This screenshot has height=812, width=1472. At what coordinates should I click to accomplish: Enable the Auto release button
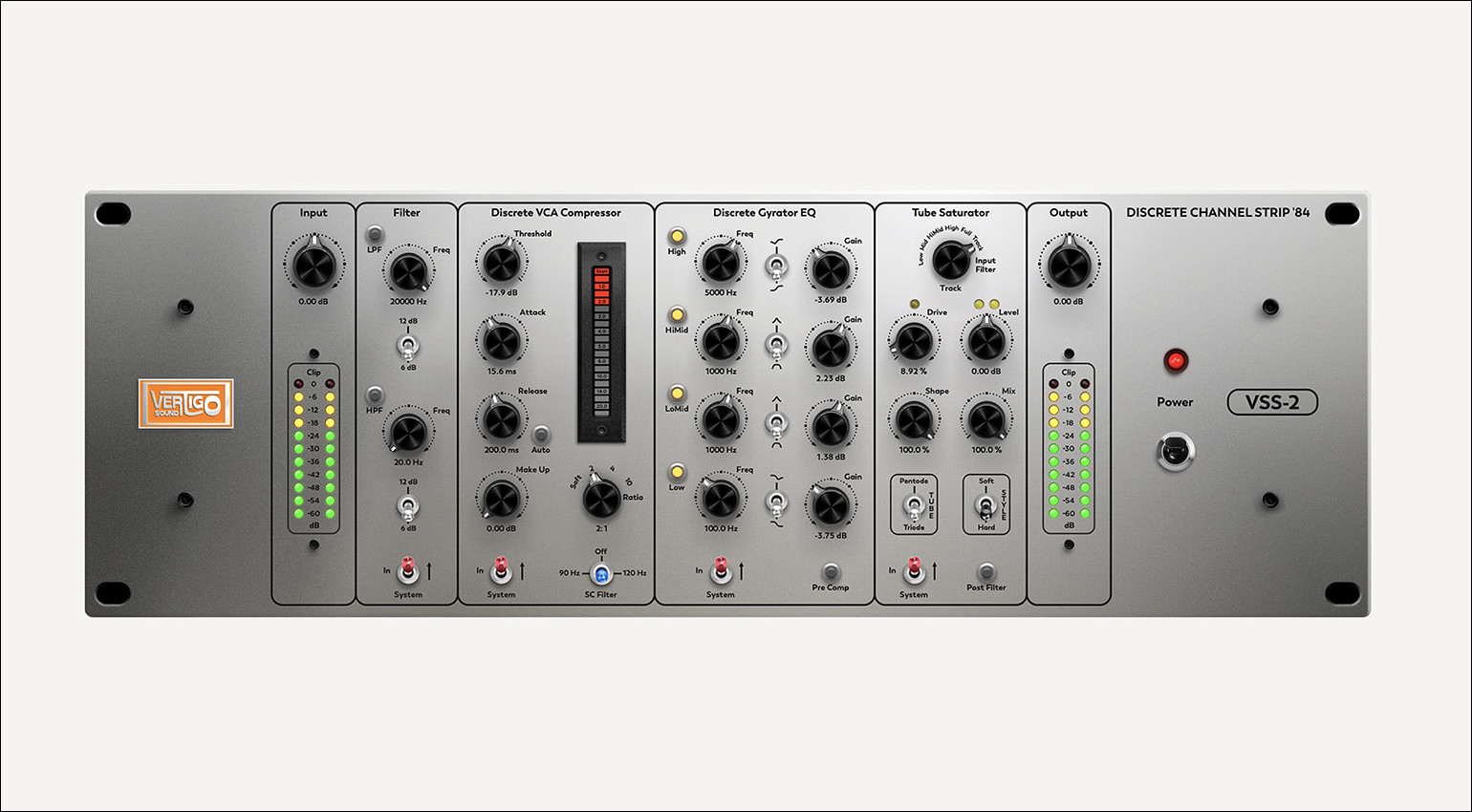click(x=541, y=435)
